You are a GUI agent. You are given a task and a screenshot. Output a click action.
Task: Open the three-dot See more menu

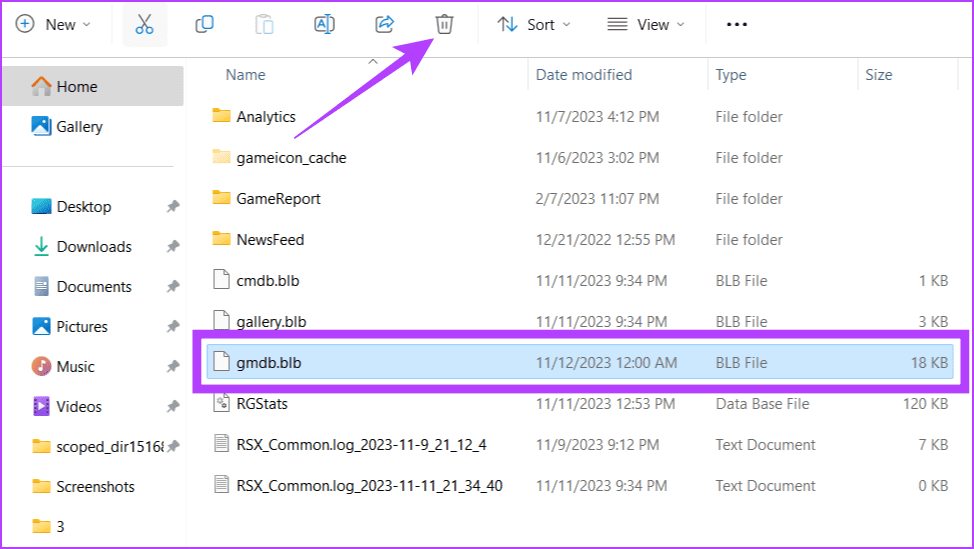coord(737,24)
